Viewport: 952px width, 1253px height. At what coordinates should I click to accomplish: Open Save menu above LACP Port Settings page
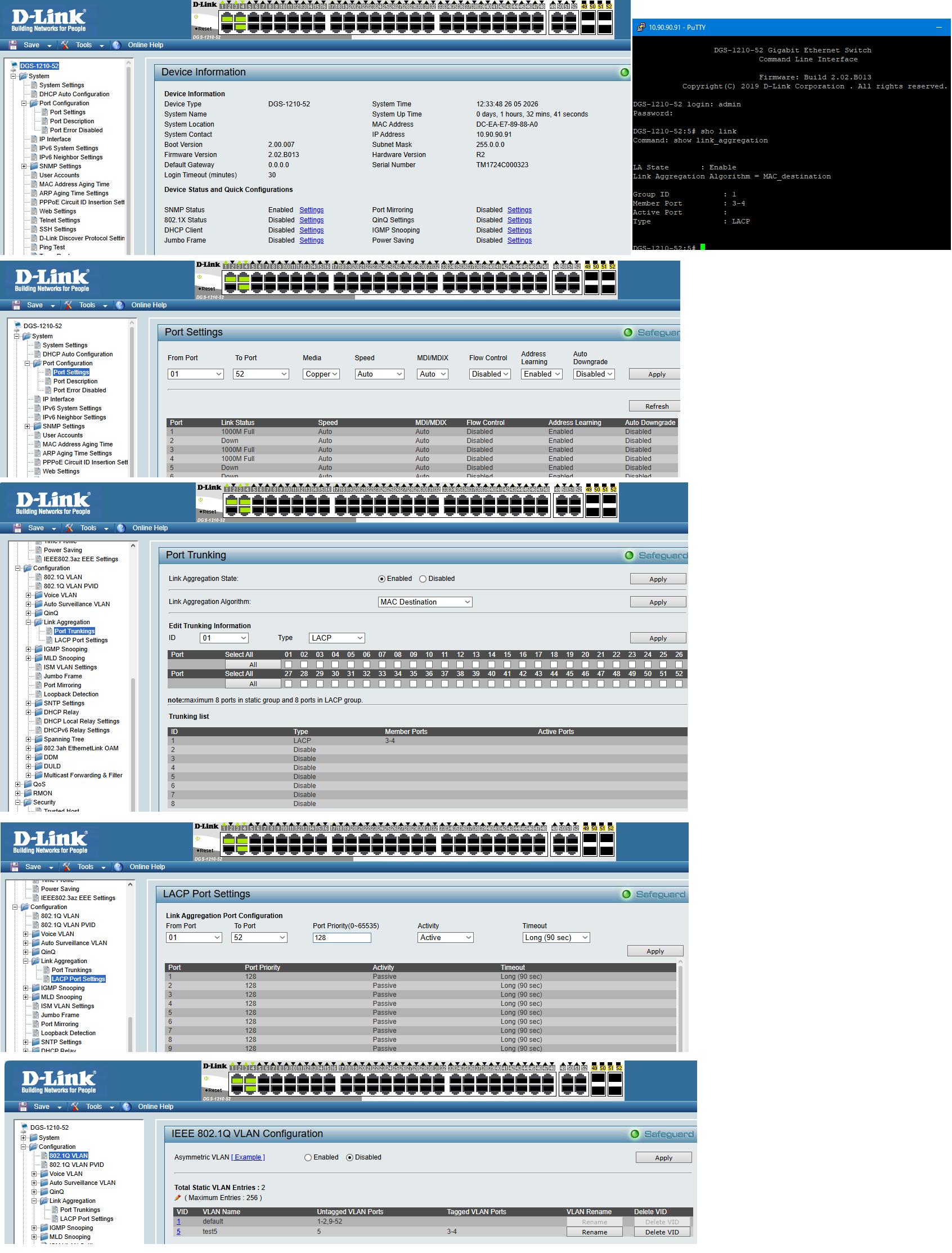33,867
